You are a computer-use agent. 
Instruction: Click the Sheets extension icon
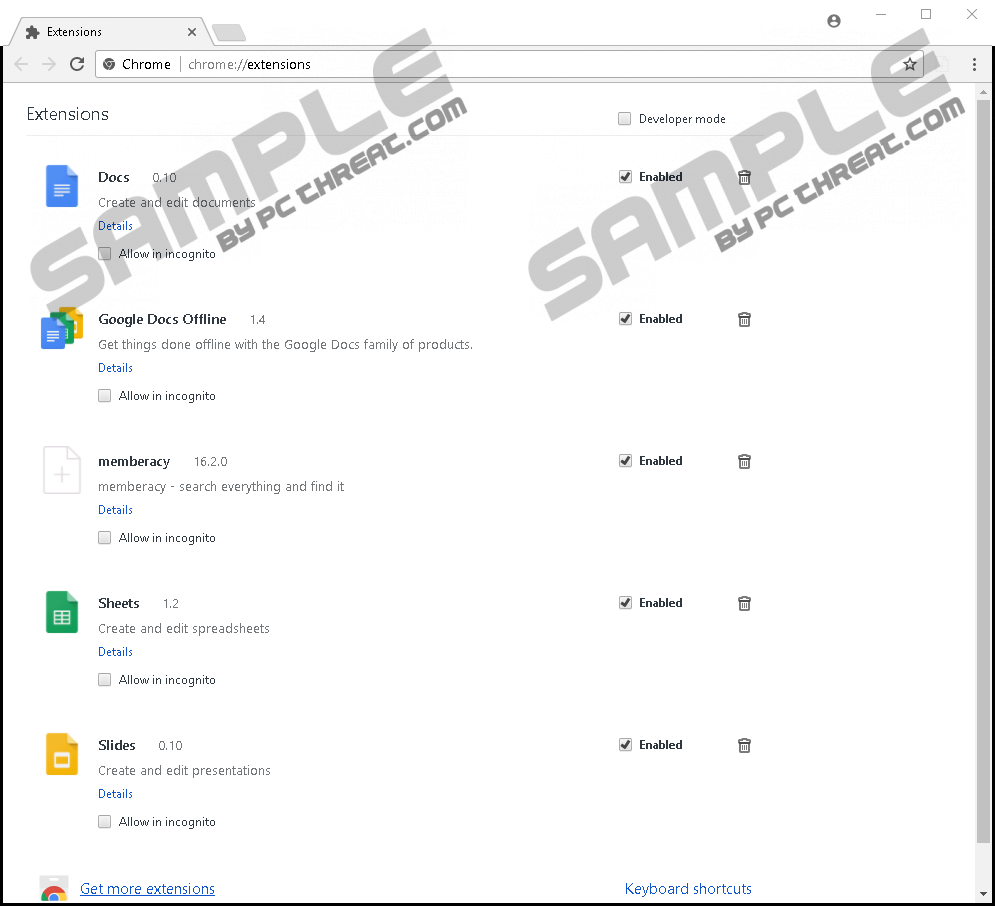pyautogui.click(x=62, y=612)
